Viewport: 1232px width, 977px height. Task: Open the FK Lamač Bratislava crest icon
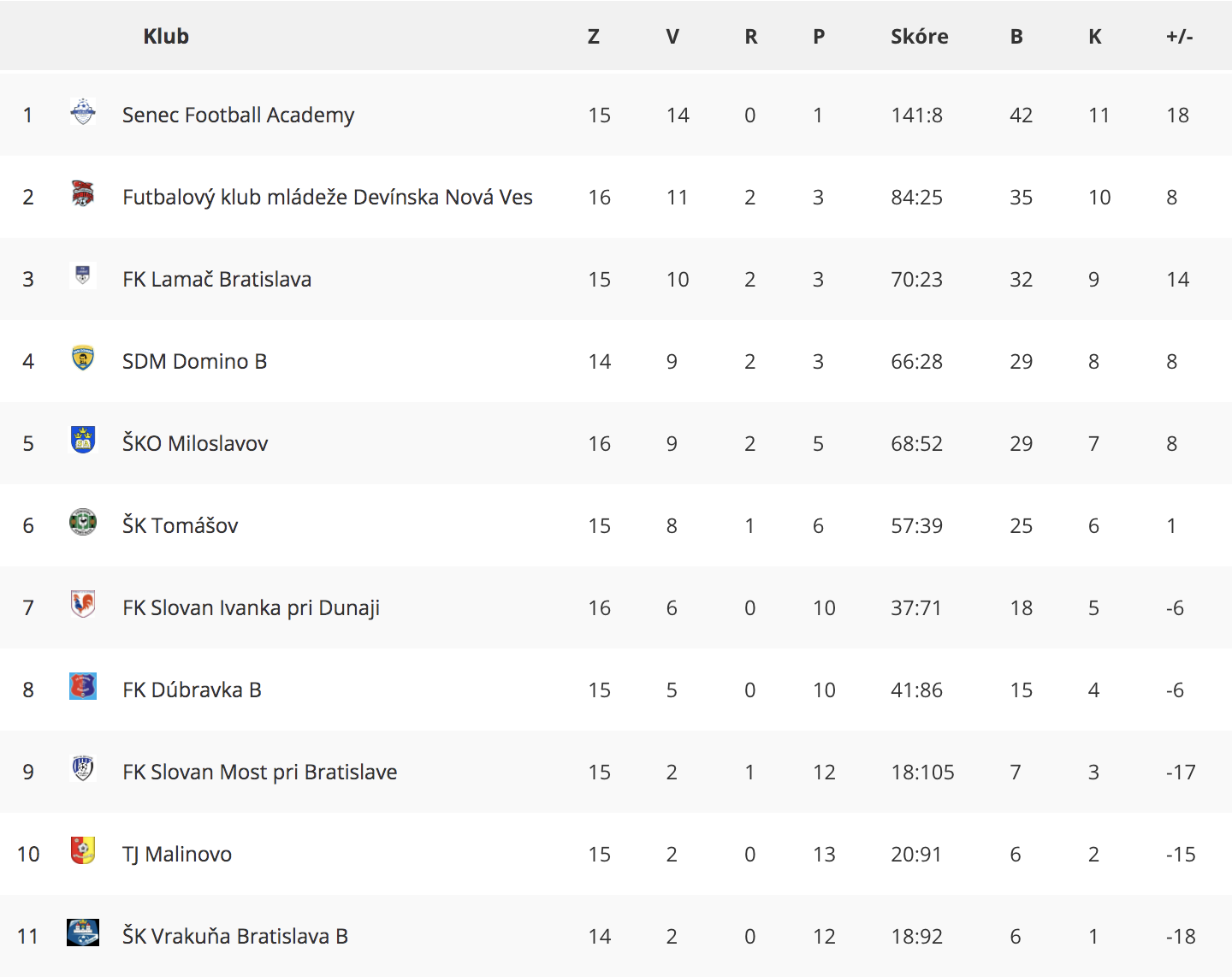83,275
